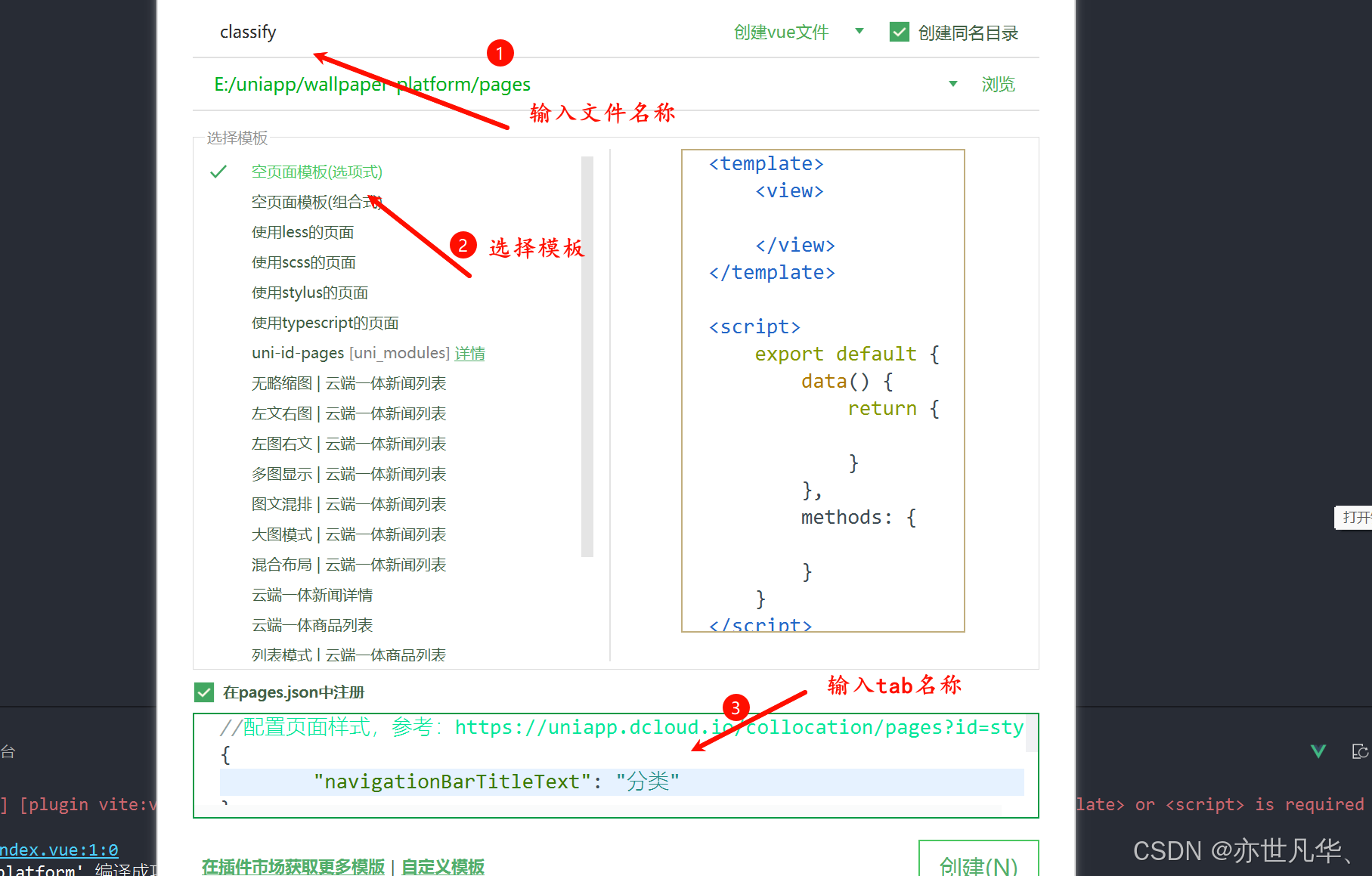Select template 空页面模板(组合式)
This screenshot has height=876, width=1372.
pos(317,202)
